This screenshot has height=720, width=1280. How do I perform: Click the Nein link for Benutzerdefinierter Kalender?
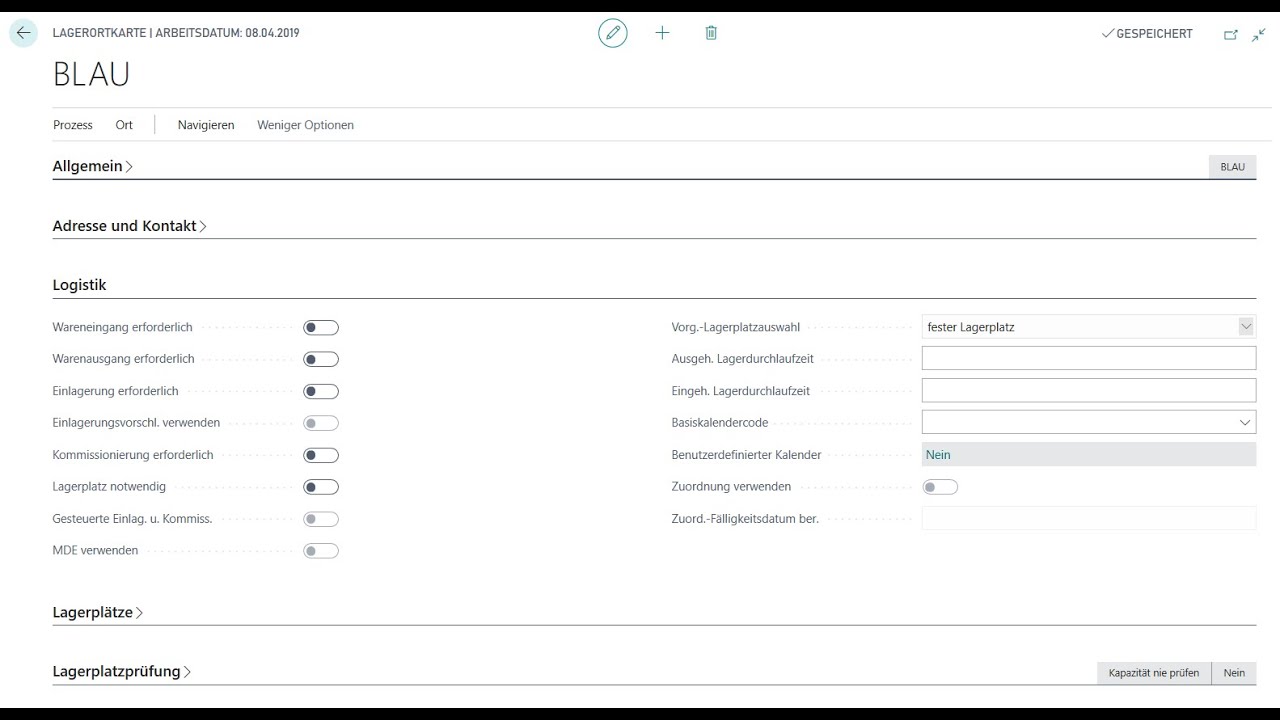(938, 454)
